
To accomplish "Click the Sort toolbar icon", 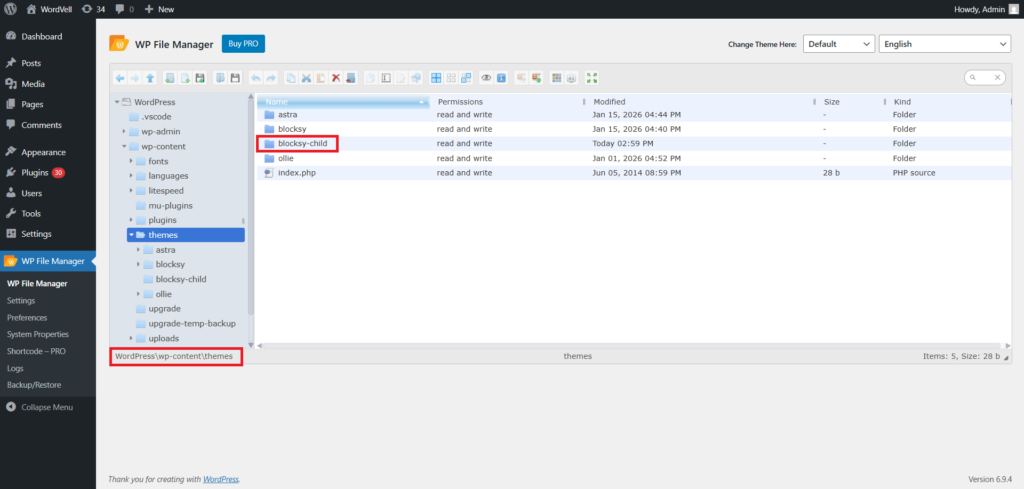I will tap(571, 78).
